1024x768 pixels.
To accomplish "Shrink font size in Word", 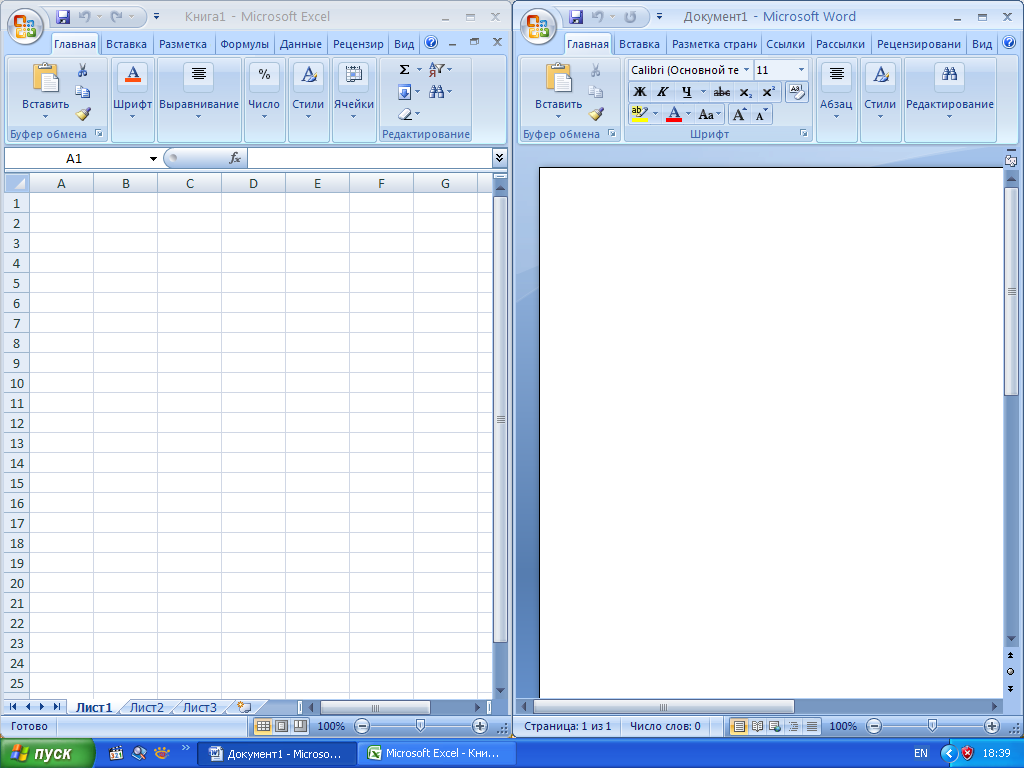I will point(761,115).
